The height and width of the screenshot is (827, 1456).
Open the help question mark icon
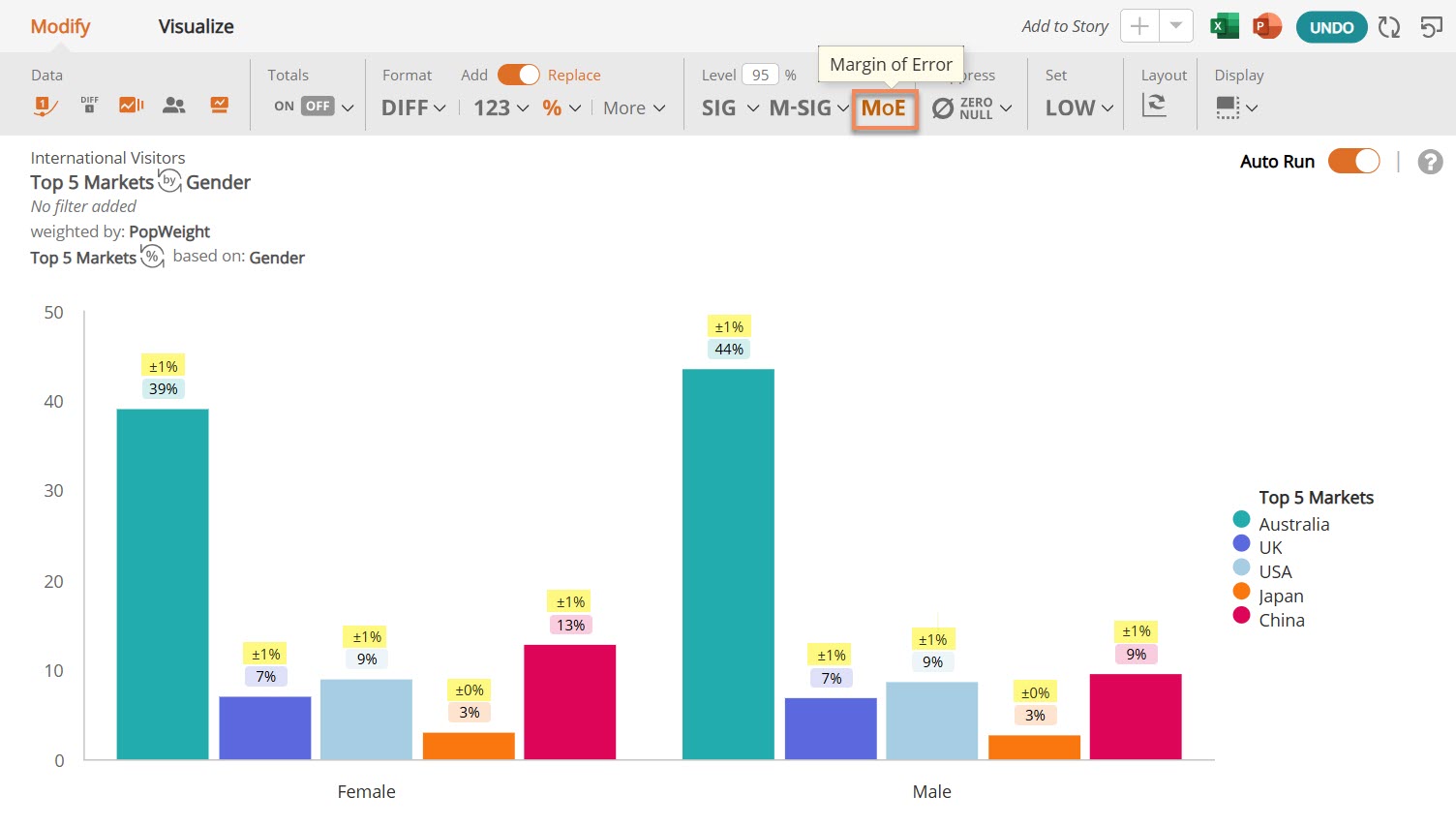coord(1430,162)
